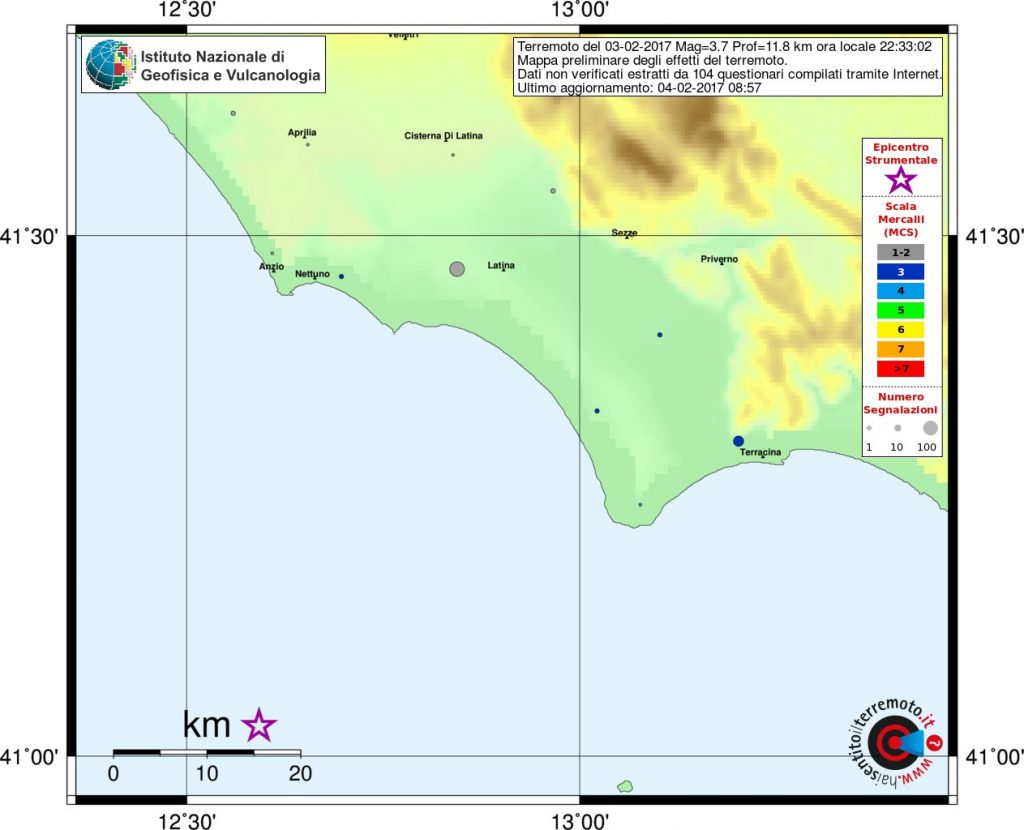This screenshot has height=830, width=1024.
Task: Click the purple star beside km label
Action: pyautogui.click(x=259, y=725)
